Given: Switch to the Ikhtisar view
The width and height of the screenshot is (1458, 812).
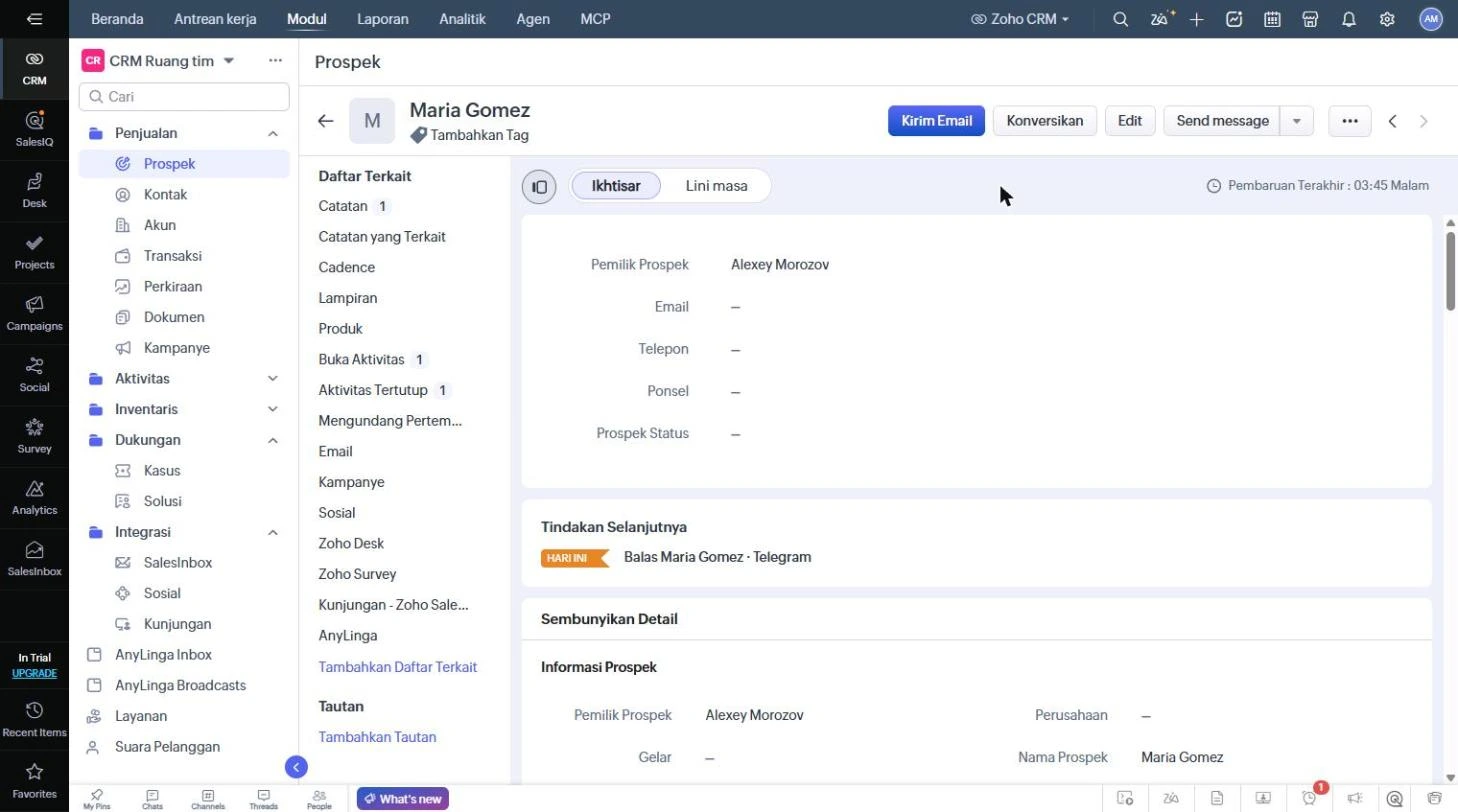Looking at the screenshot, I should click(x=616, y=186).
